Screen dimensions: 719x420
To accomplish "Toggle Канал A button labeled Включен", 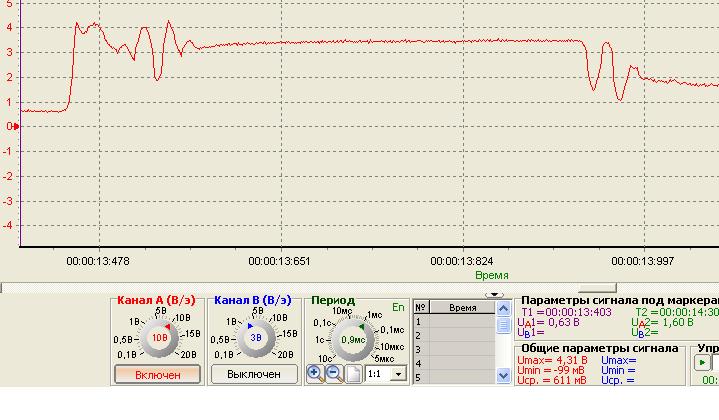I will click(157, 375).
